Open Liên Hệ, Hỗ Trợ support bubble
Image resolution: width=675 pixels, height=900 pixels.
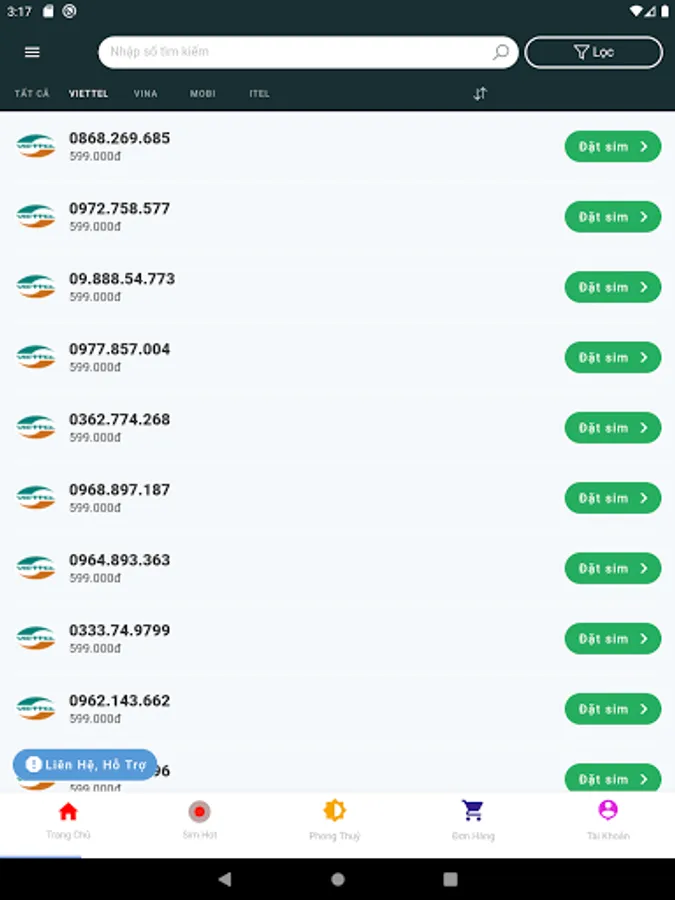point(84,763)
